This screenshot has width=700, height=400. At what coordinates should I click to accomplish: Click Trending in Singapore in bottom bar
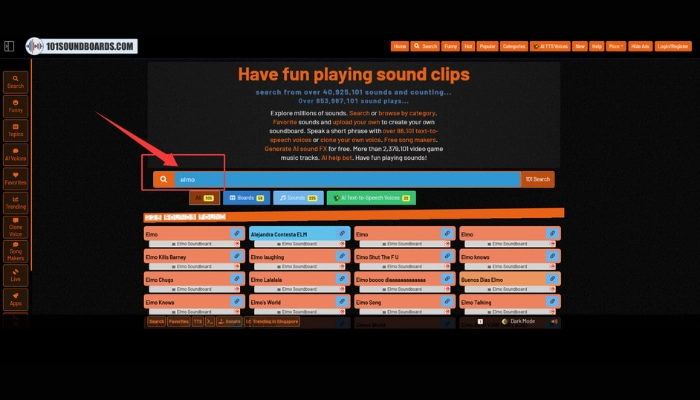(272, 321)
